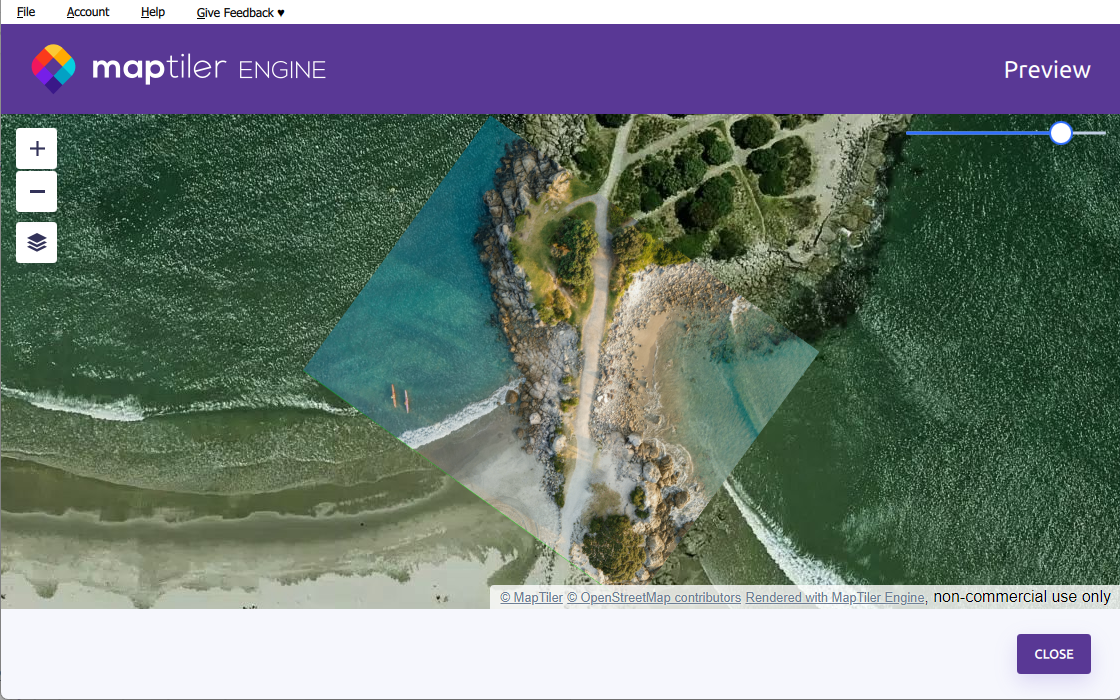Zoom out using the minus button
The height and width of the screenshot is (700, 1120).
click(x=36, y=191)
